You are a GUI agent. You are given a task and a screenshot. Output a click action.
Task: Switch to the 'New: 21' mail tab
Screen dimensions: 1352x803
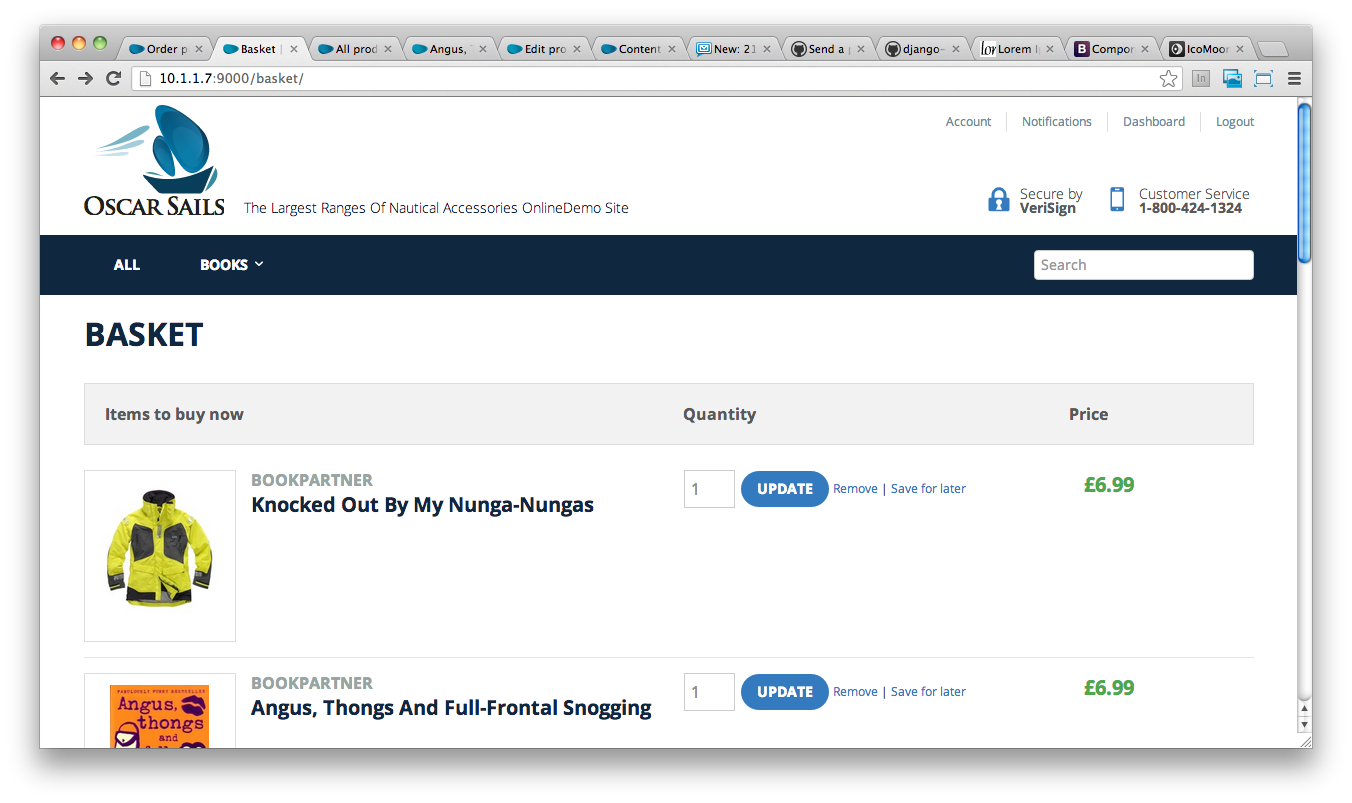pos(734,49)
